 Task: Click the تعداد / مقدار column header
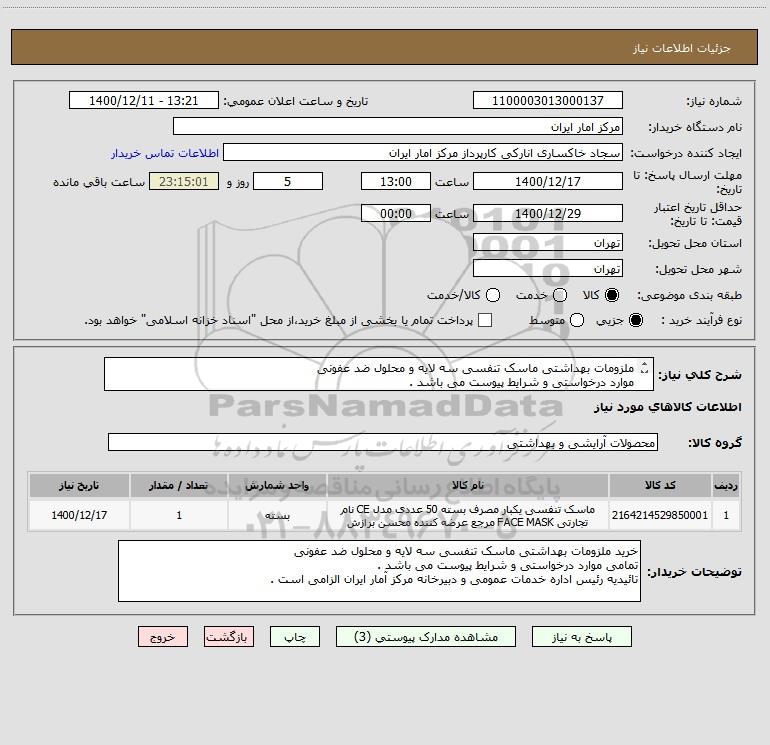coord(179,485)
